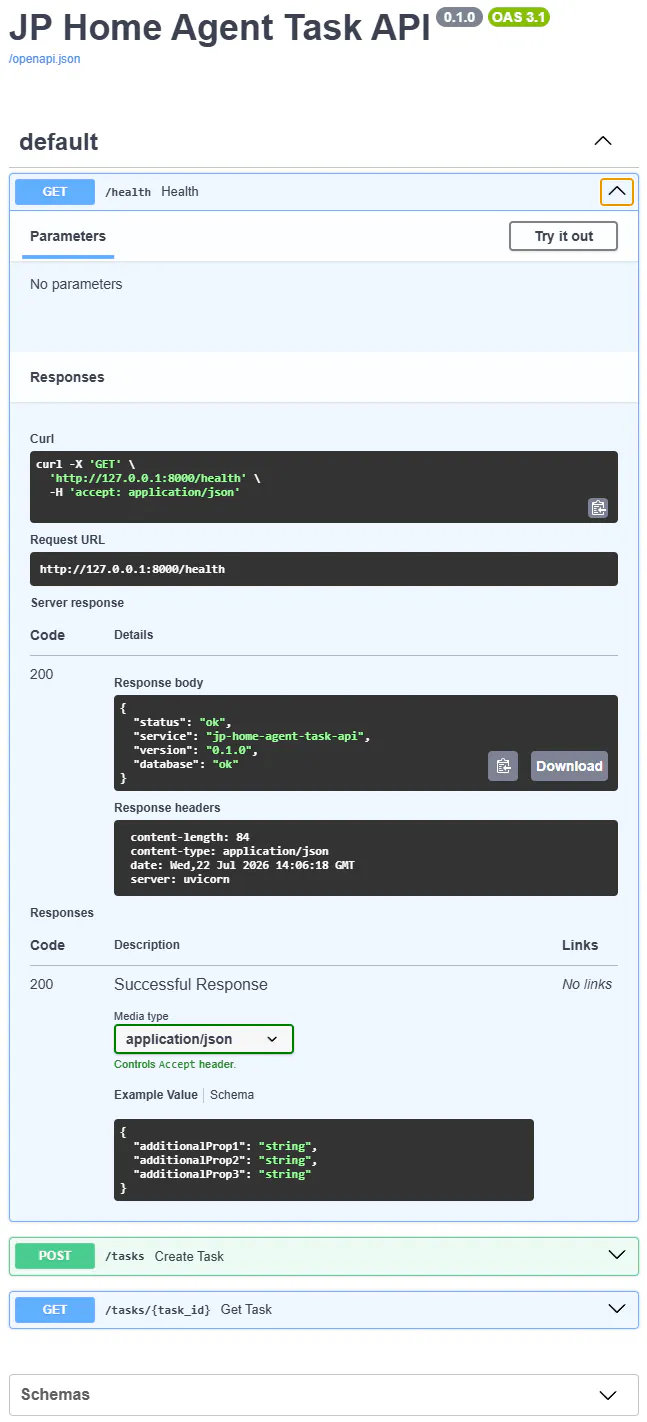This screenshot has width=647, height=1422.
Task: Expand the GET /tasks/{task_id} chevron
Action: pyautogui.click(x=617, y=1308)
